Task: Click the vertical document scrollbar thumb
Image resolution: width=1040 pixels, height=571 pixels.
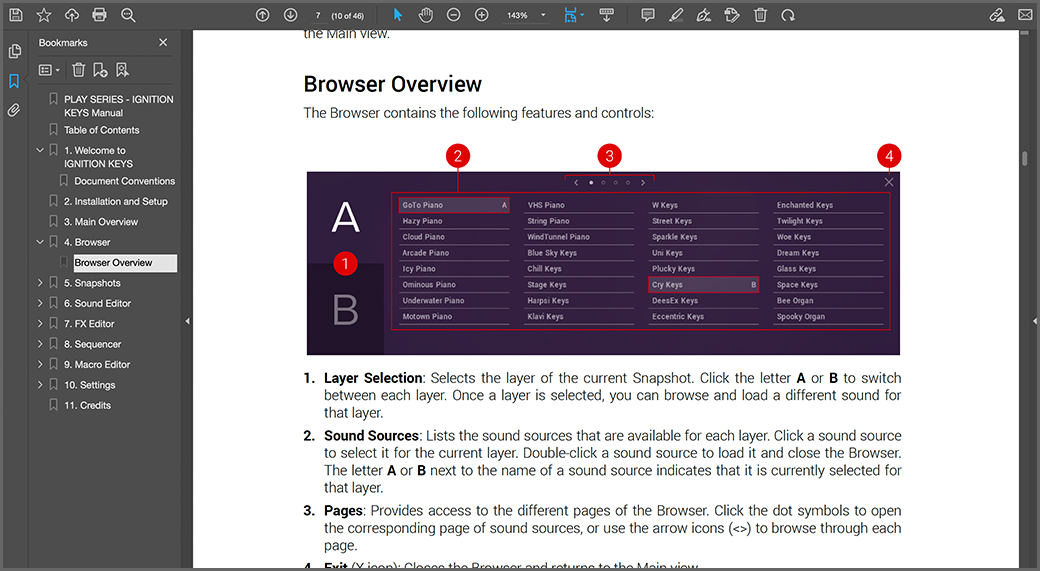Action: 1025,159
